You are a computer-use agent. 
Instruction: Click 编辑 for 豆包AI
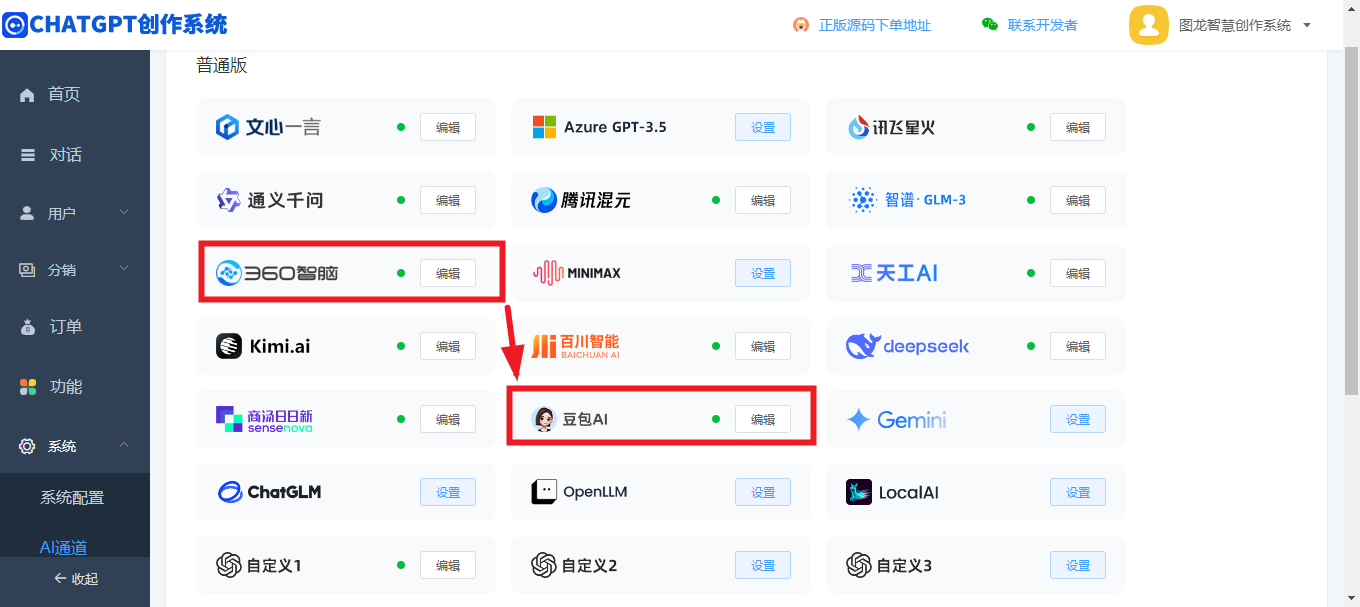coord(763,419)
